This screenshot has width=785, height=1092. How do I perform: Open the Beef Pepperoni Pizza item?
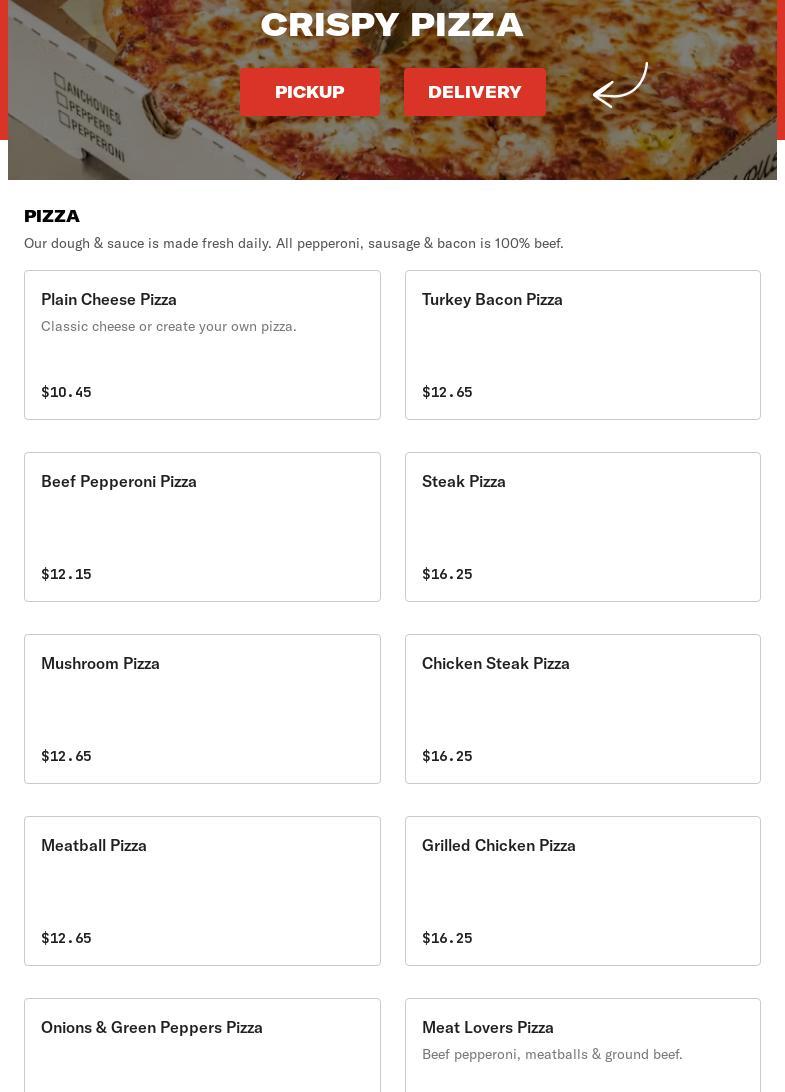[x=202, y=527]
